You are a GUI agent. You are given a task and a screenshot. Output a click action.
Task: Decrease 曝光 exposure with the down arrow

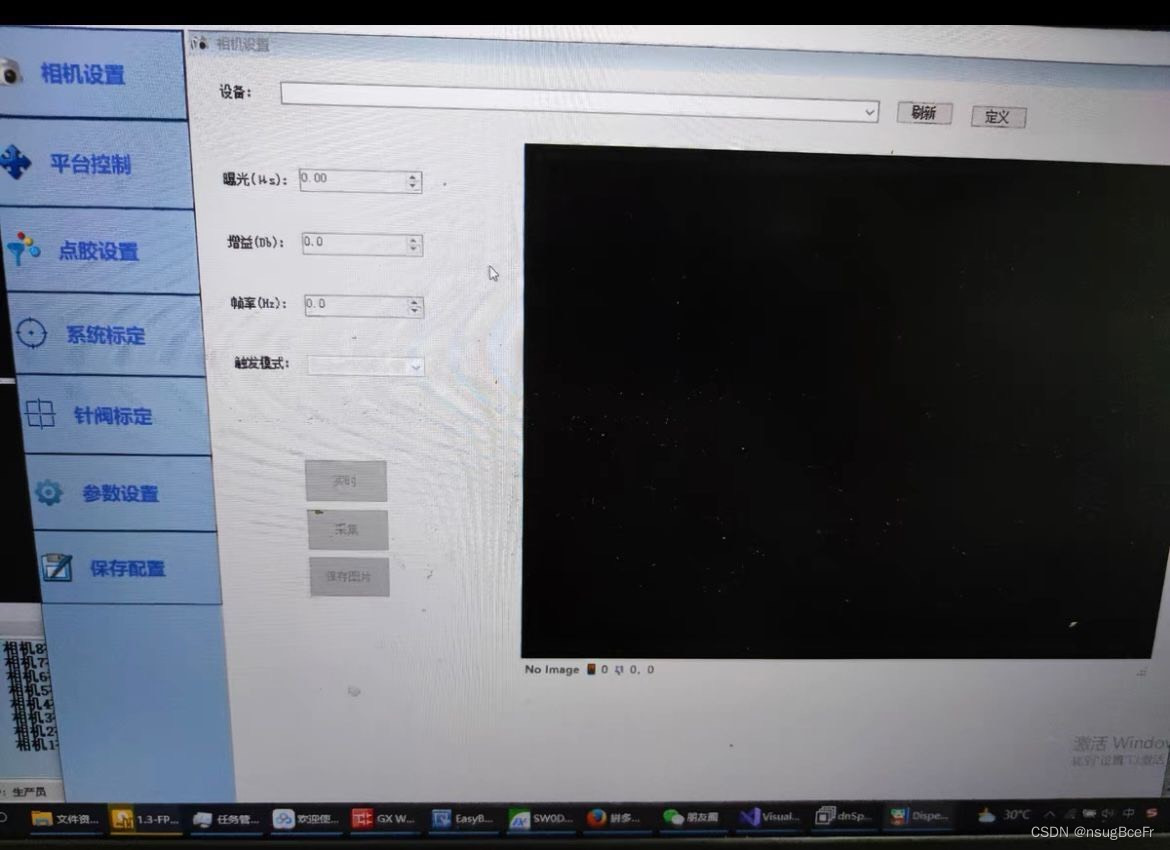click(x=413, y=187)
